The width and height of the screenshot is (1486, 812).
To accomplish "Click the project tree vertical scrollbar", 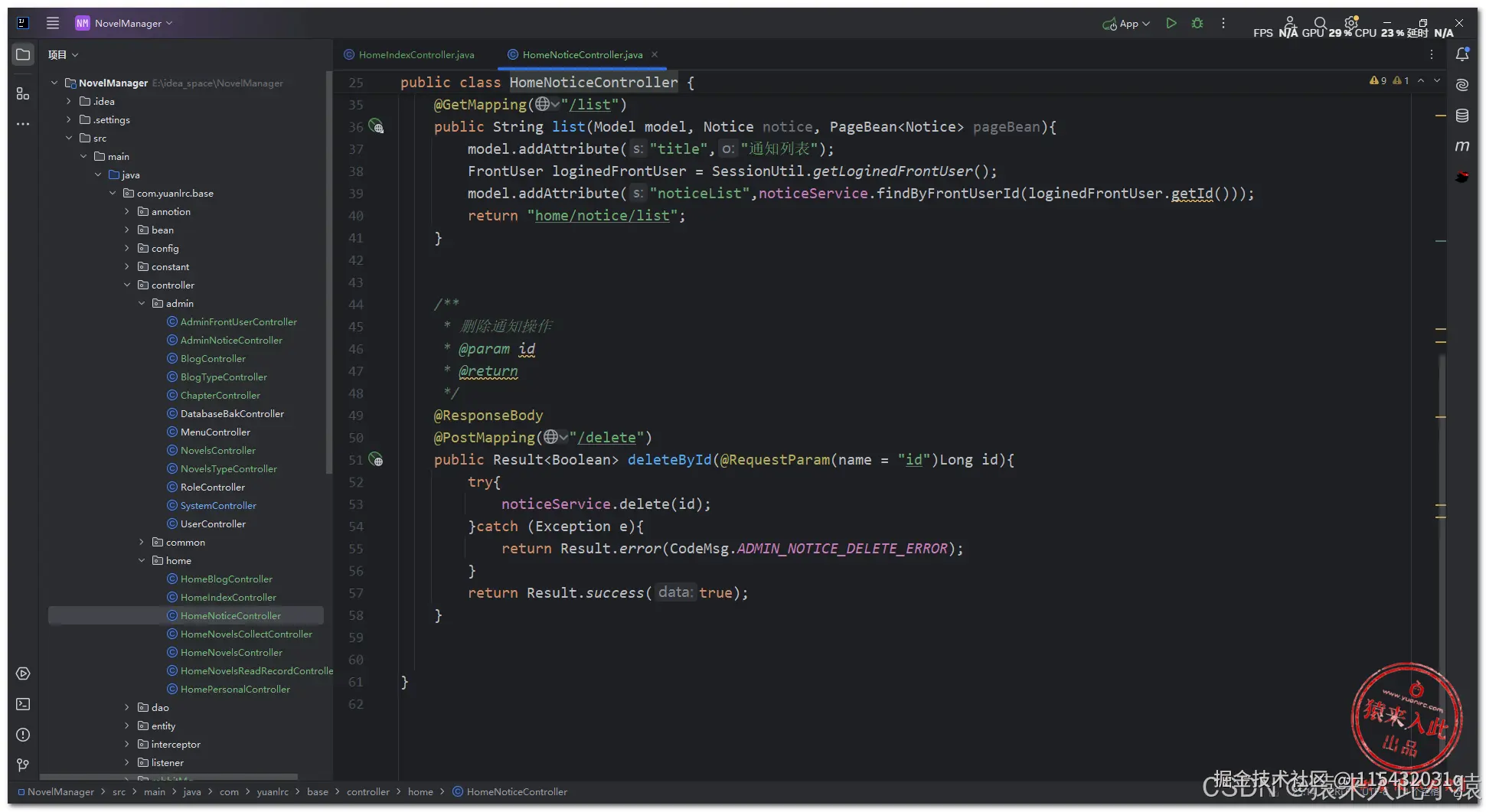I will (329, 272).
